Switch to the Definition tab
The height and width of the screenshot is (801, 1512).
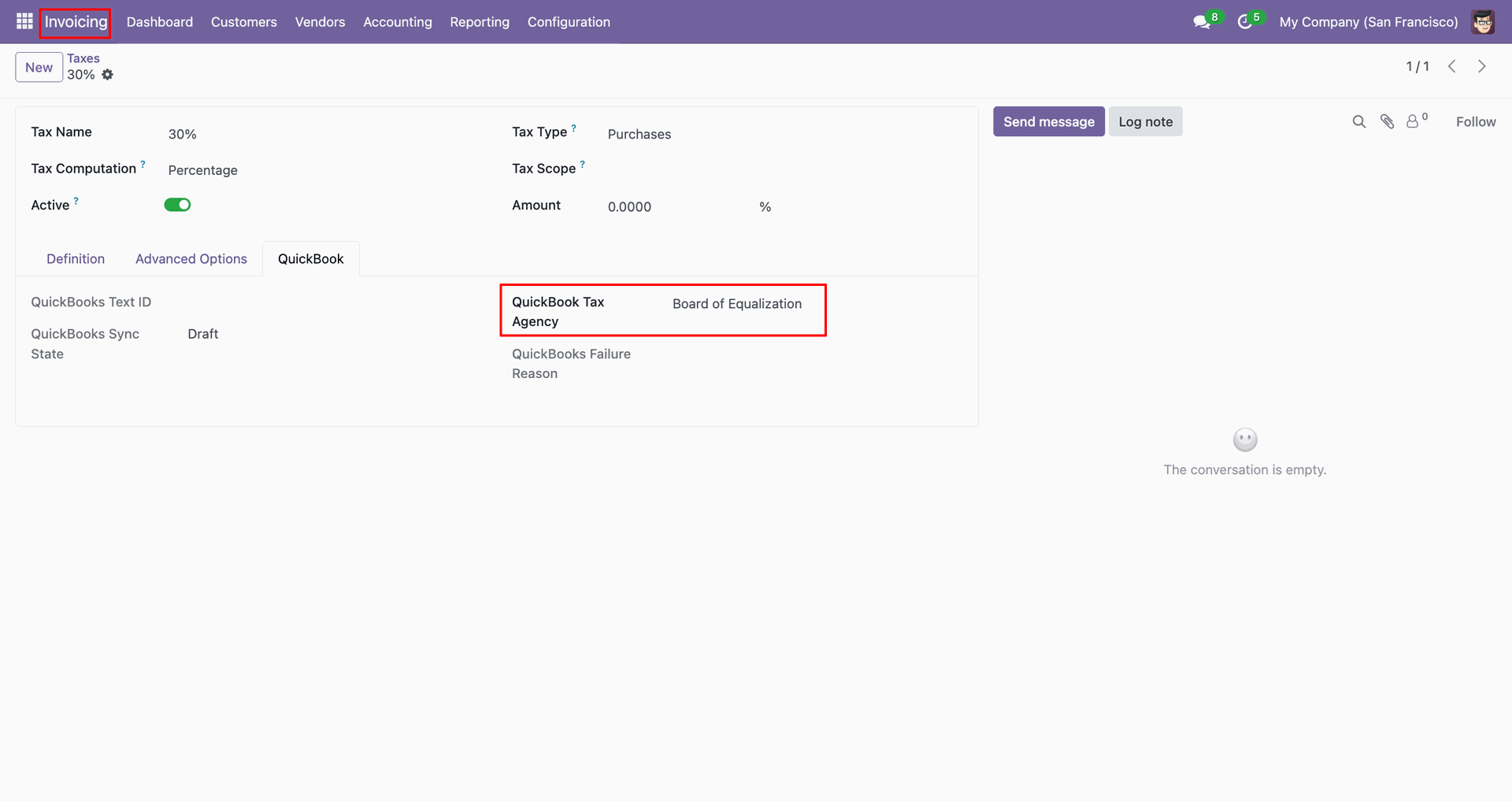pyautogui.click(x=76, y=259)
